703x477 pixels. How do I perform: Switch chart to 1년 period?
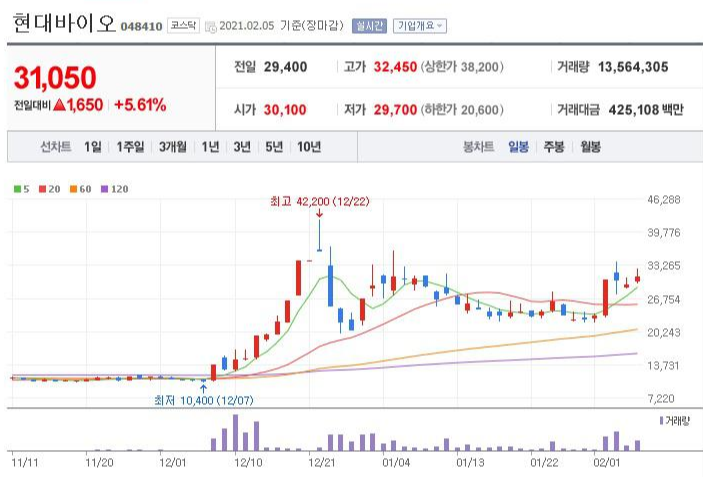(210, 147)
